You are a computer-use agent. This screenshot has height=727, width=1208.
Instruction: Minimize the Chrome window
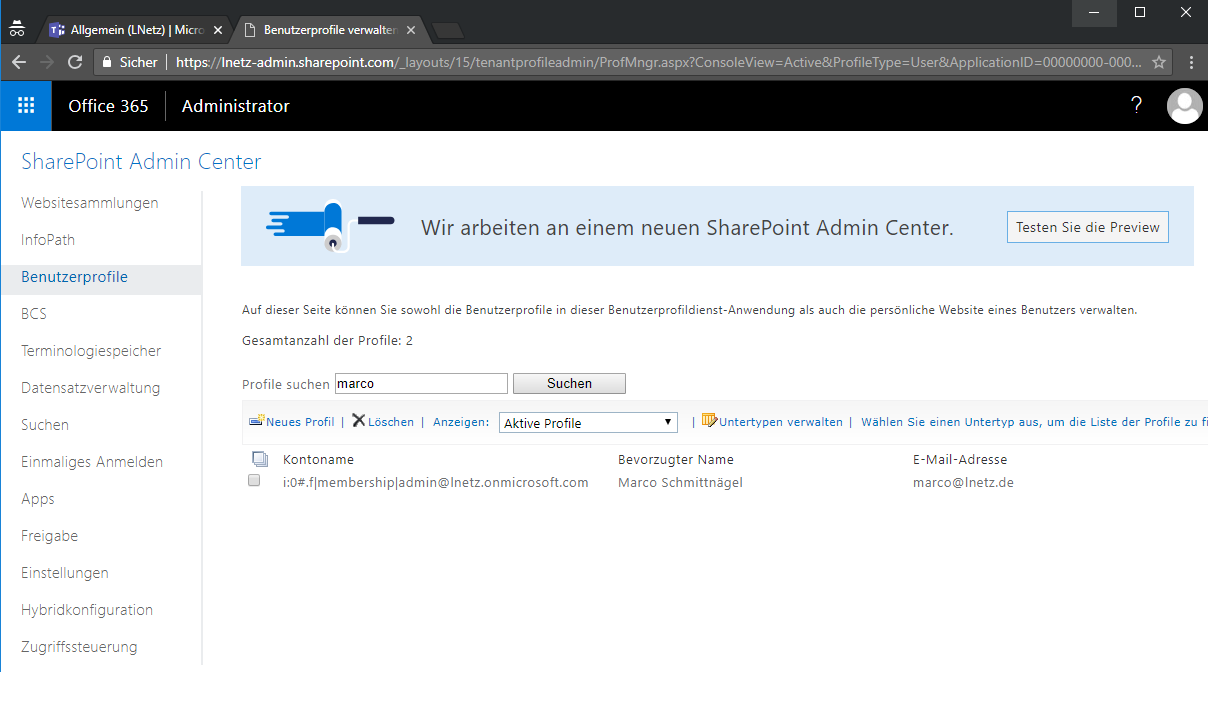coord(1094,12)
